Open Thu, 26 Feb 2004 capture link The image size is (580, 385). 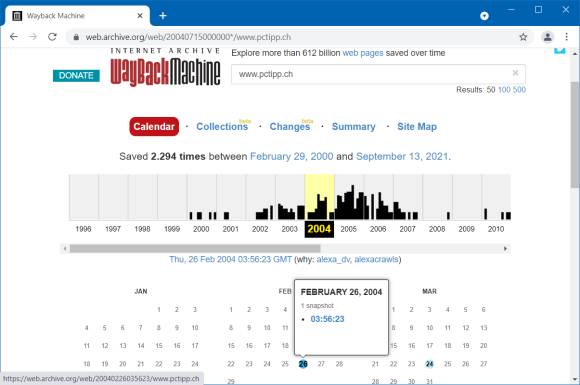coord(230,259)
